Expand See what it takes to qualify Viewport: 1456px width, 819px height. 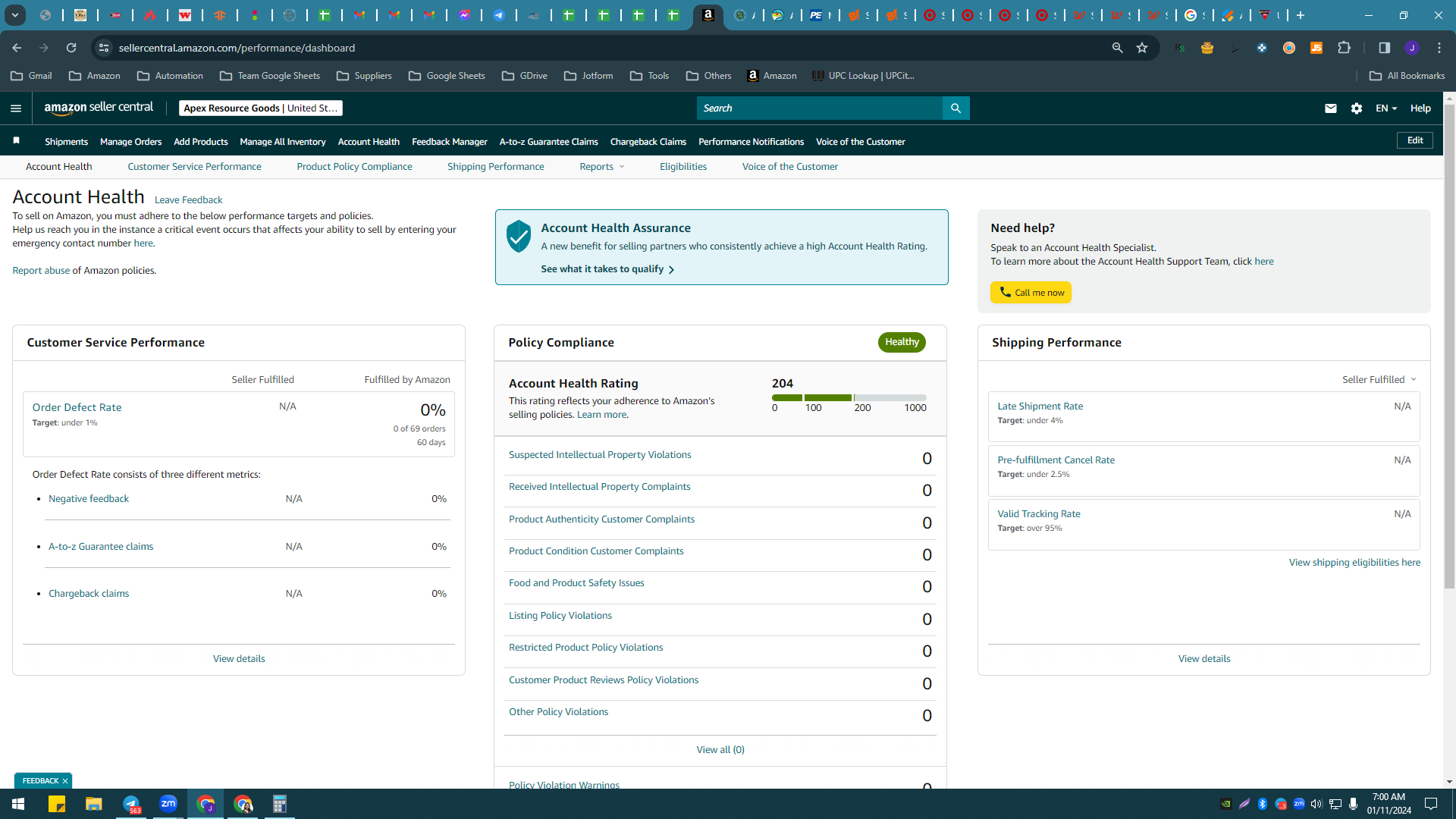[607, 269]
